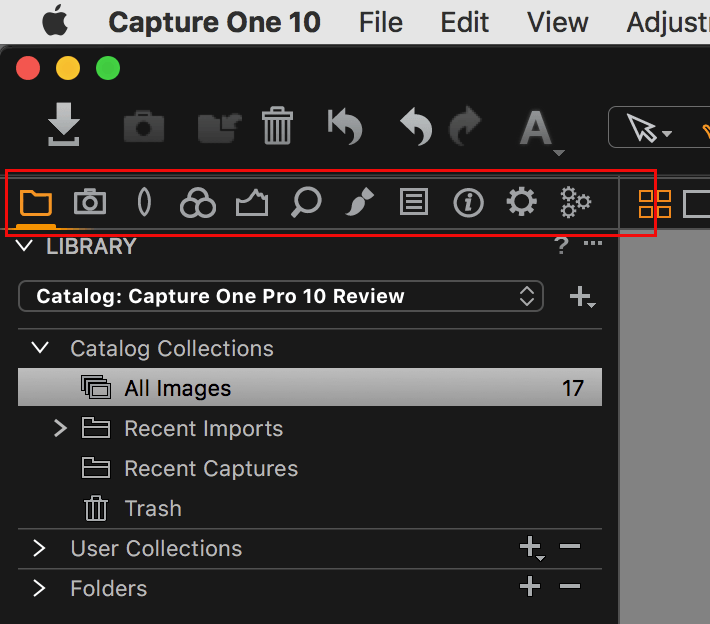Open the Library panel three-dots menu
This screenshot has height=624, width=710.
point(593,243)
